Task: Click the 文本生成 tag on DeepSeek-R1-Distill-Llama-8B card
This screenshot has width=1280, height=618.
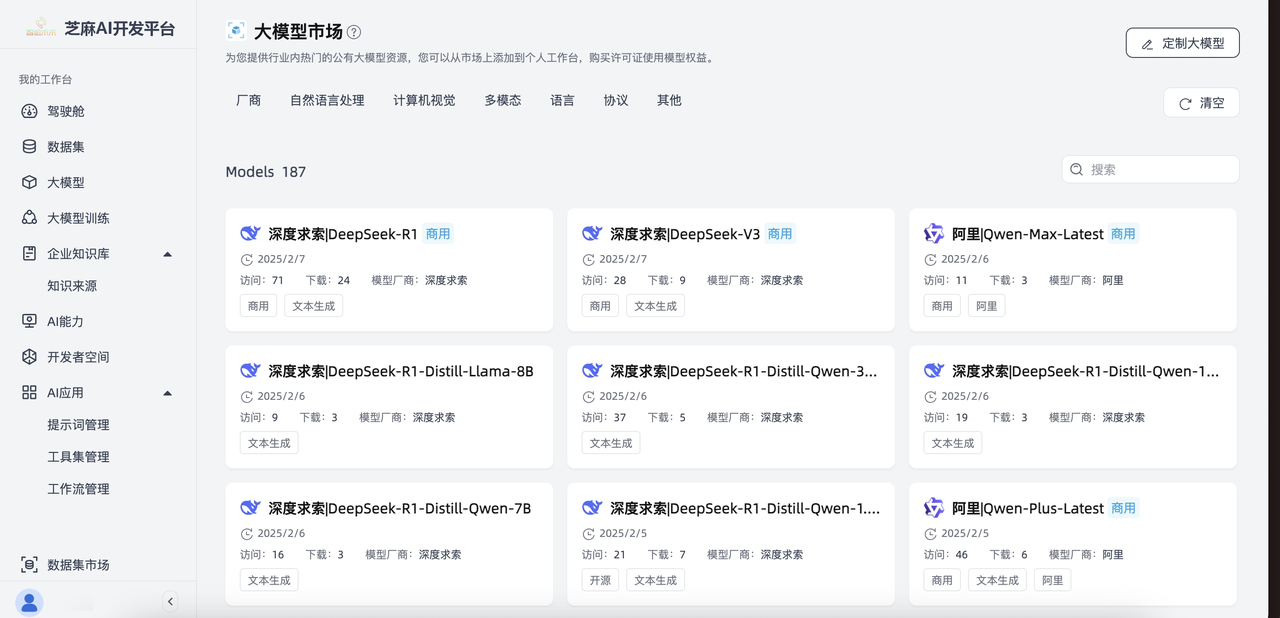Action: [x=269, y=443]
